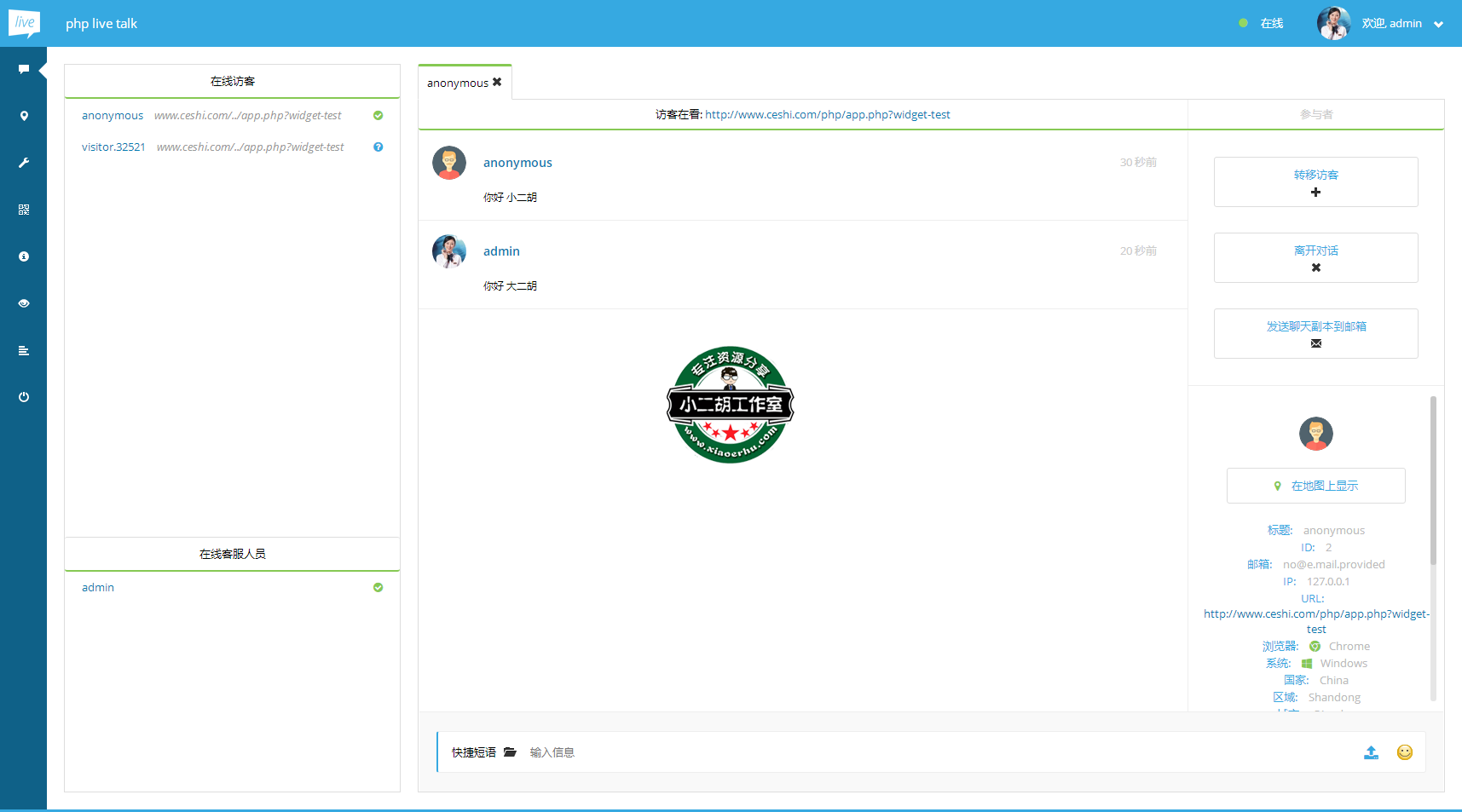Click 发送聊天副本到邮箱 send transcript button

click(1315, 333)
